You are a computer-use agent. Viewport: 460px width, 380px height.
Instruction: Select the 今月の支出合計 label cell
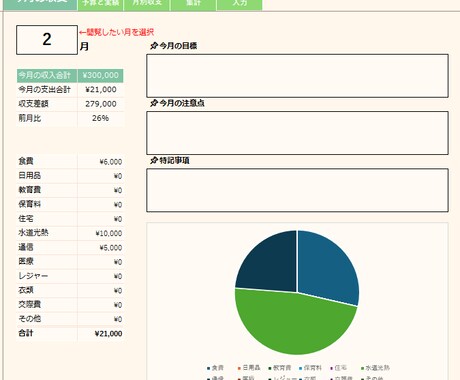47,90
